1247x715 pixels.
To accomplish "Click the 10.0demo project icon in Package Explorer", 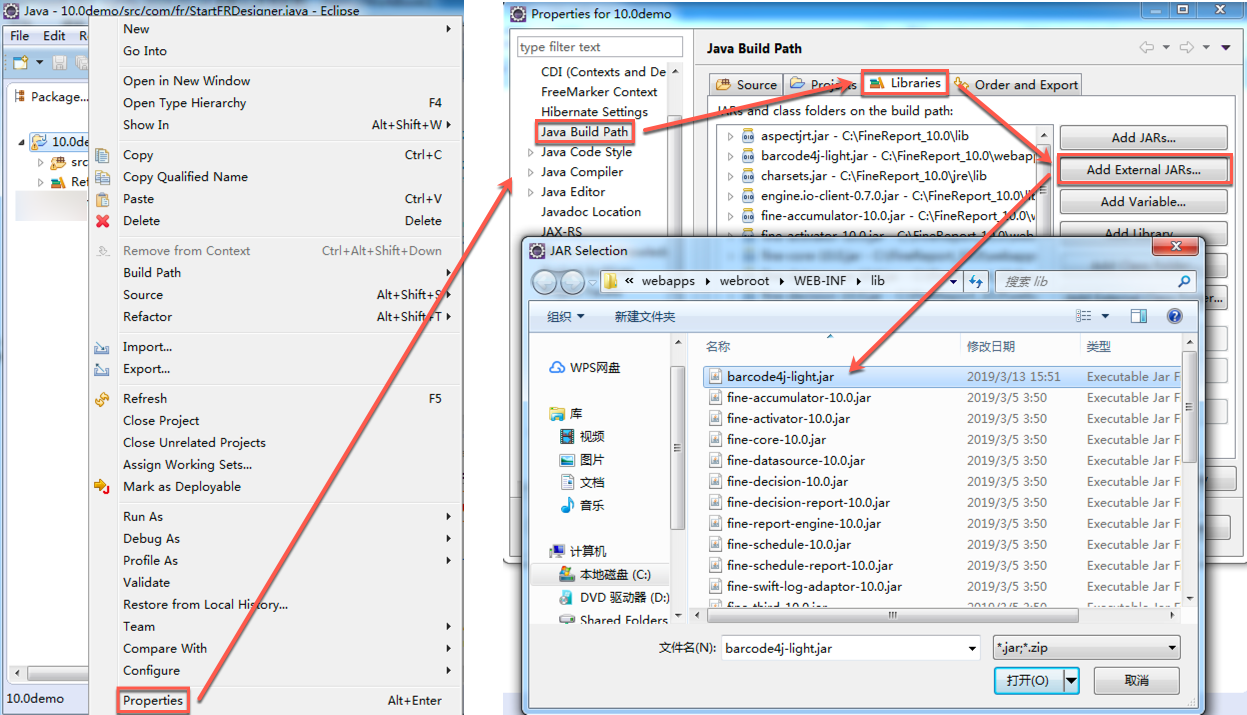I will tap(39, 142).
